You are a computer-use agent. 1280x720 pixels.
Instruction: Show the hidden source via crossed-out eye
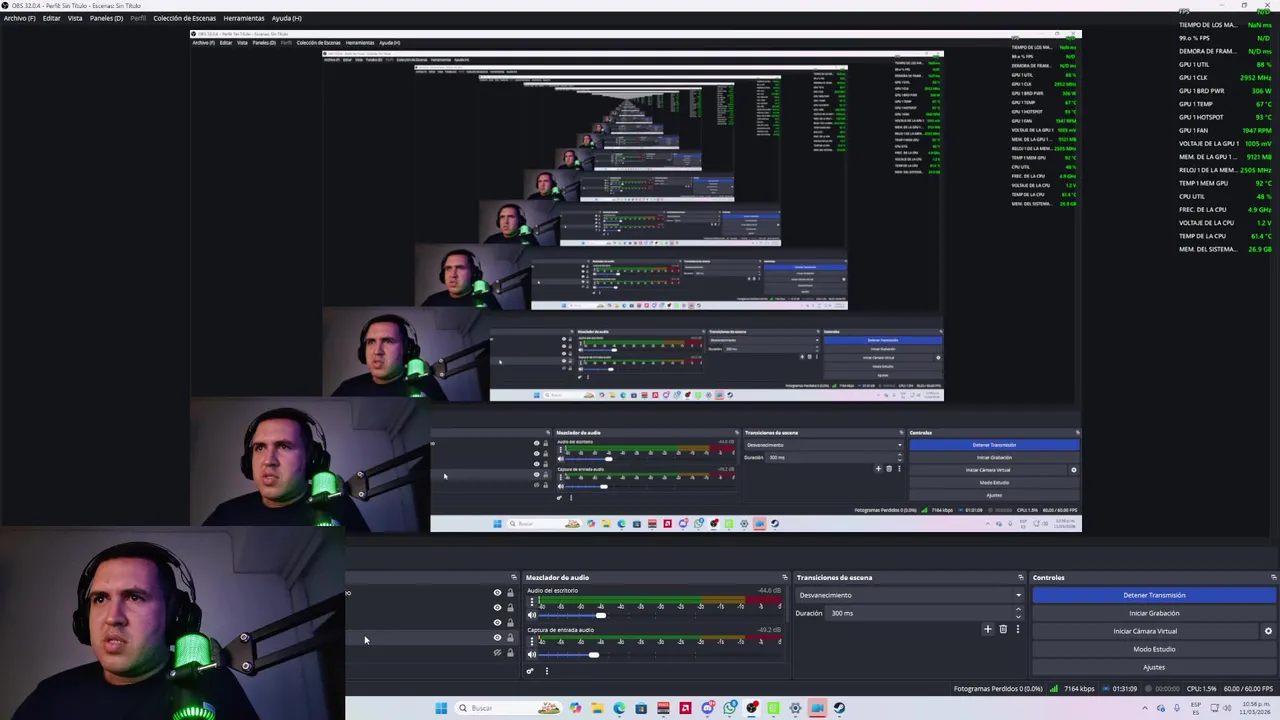pyautogui.click(x=497, y=653)
